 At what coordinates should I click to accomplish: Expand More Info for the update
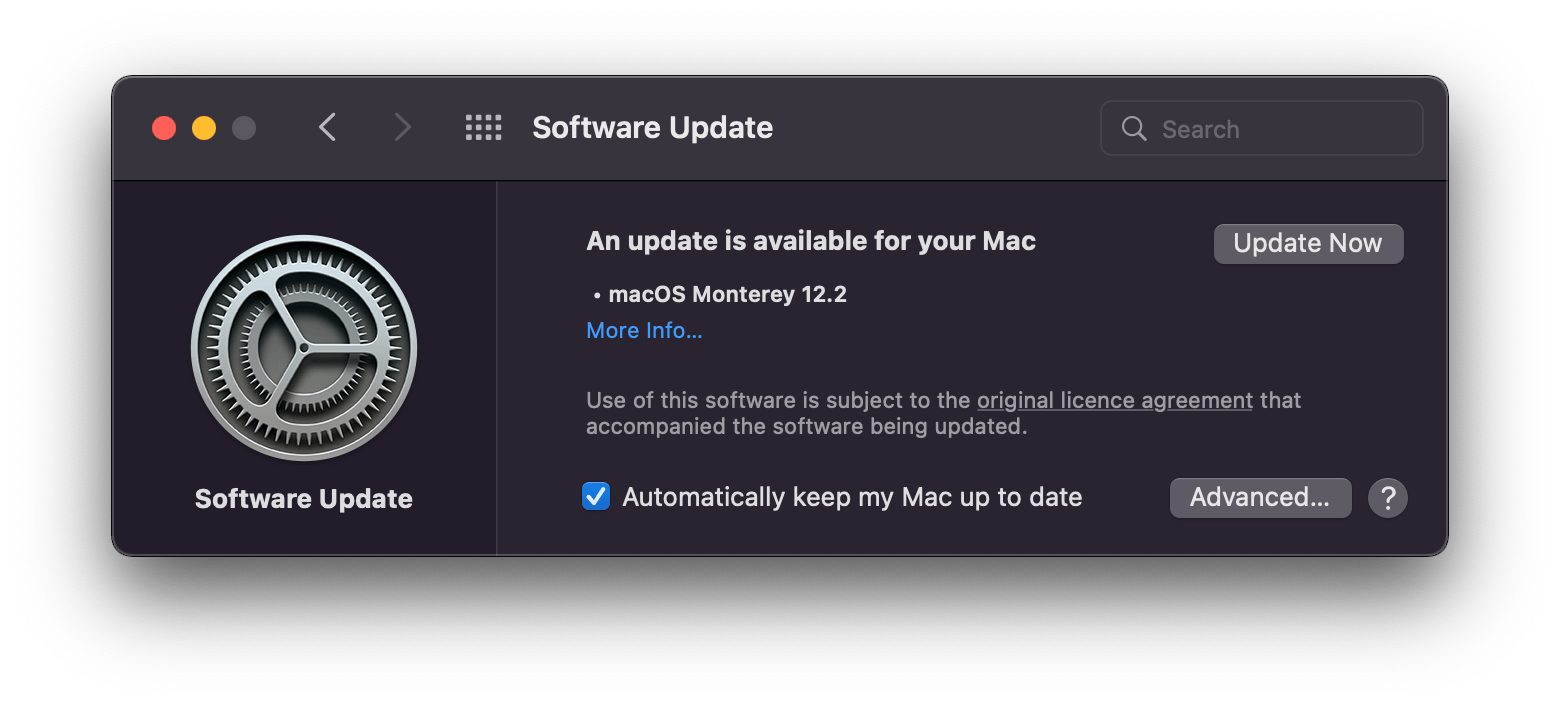644,330
